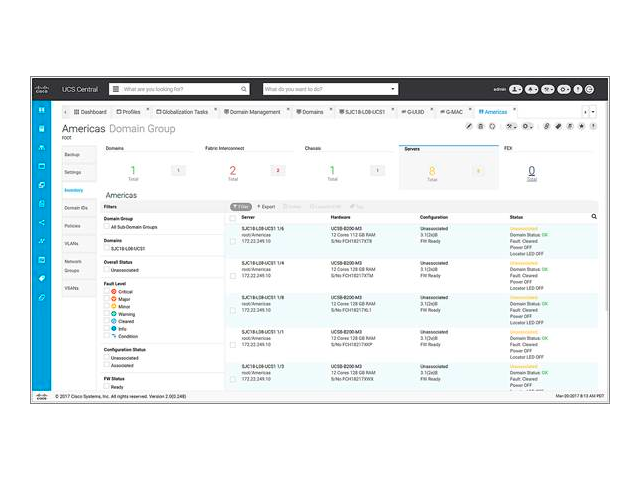The width and height of the screenshot is (640, 480).
Task: Open the tab list dropdown arrow
Action: pos(593,112)
